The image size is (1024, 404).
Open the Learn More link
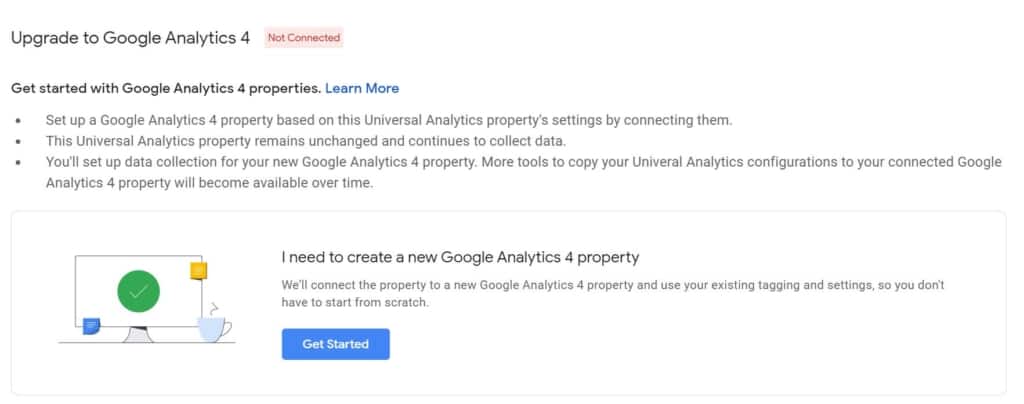coord(362,88)
